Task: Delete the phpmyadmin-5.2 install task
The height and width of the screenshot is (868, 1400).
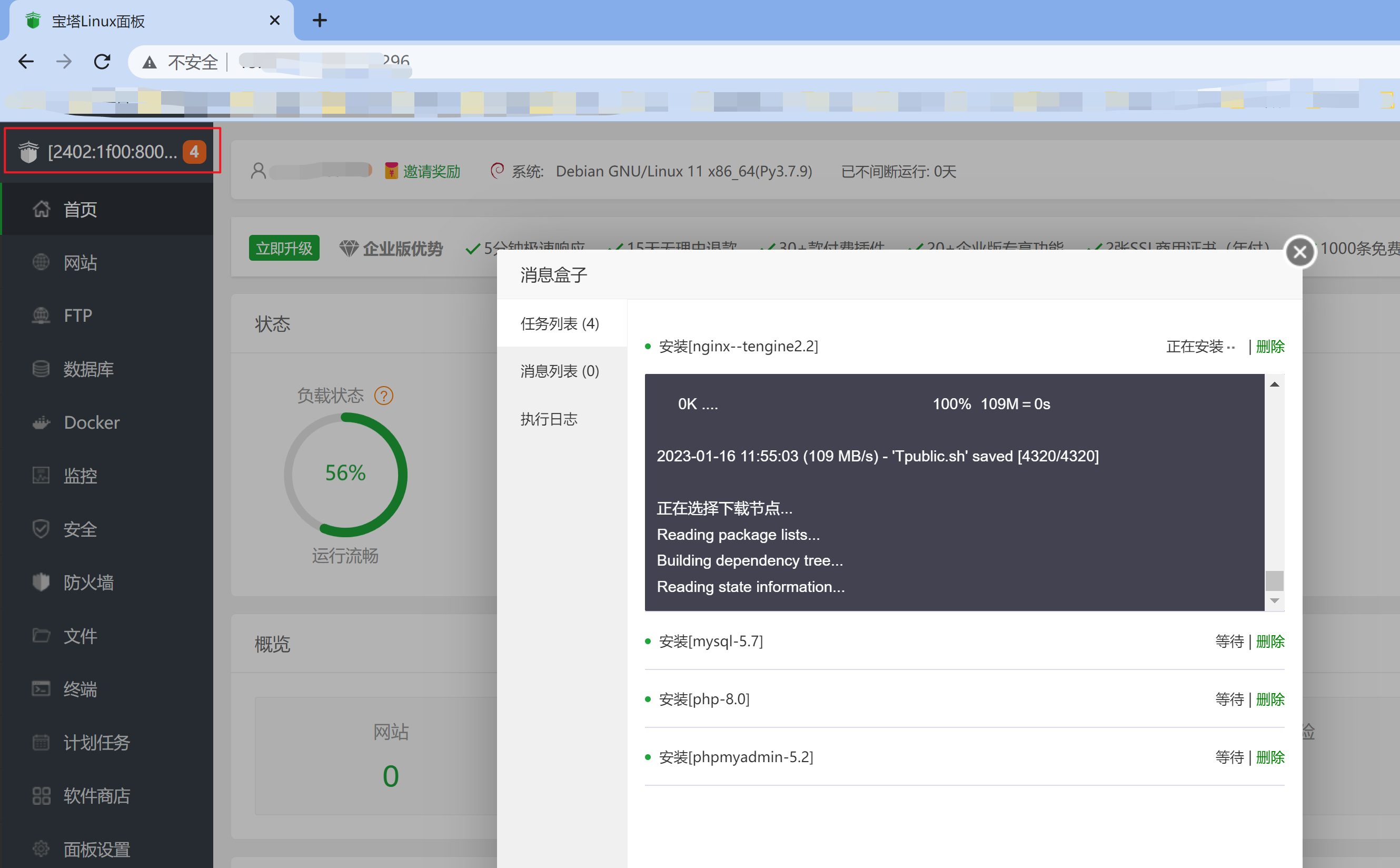Action: (x=1270, y=757)
